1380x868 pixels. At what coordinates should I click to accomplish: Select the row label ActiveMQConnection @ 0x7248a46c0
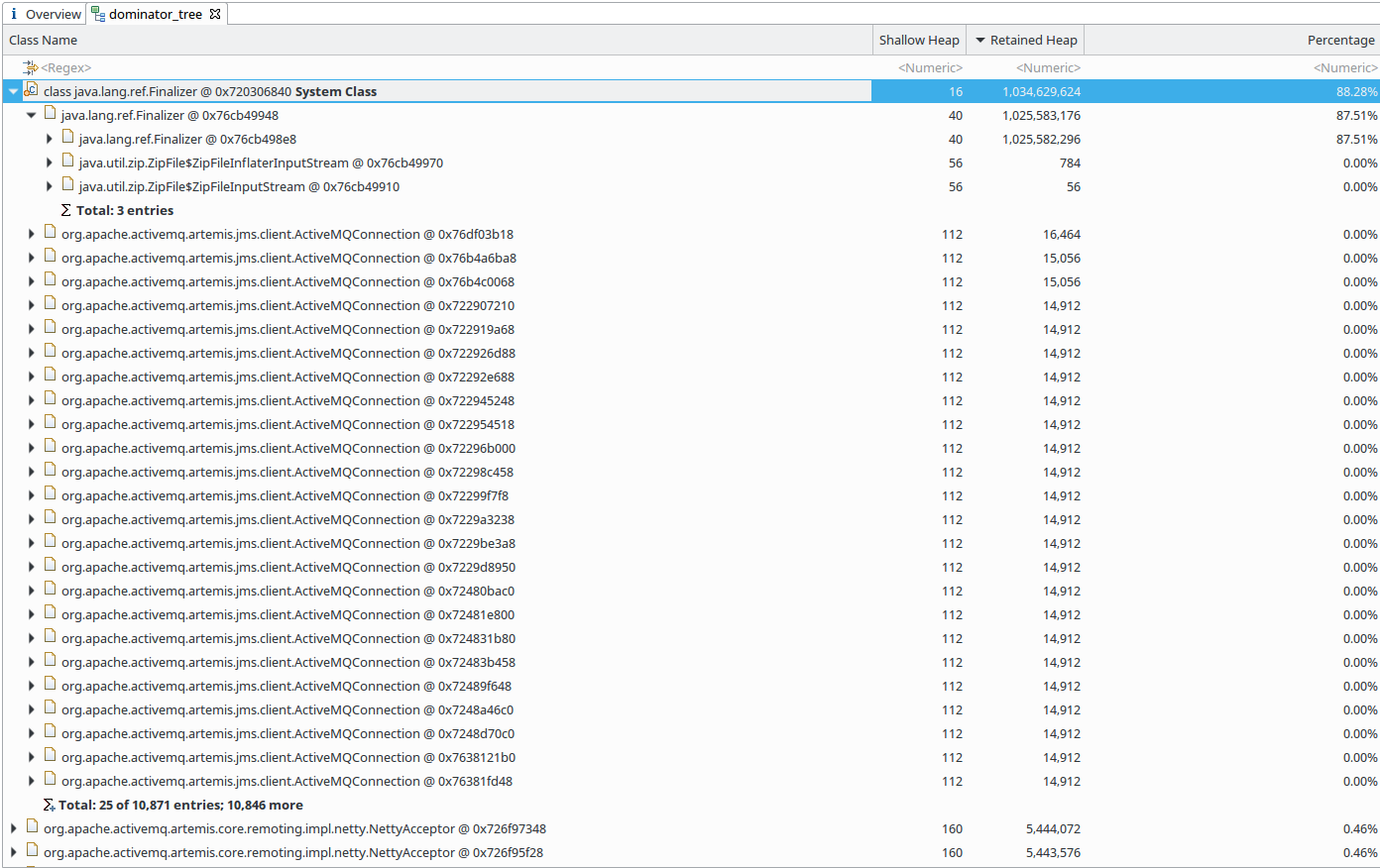287,709
